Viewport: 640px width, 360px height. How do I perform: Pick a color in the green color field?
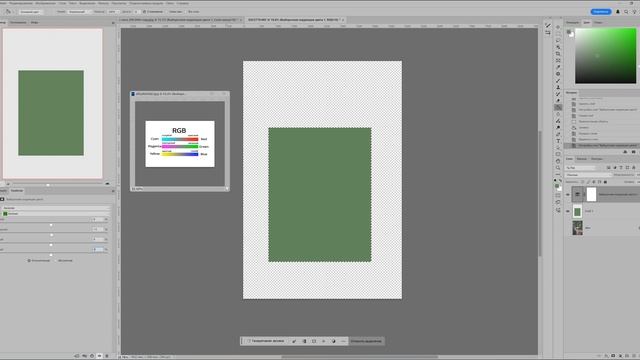point(605,56)
